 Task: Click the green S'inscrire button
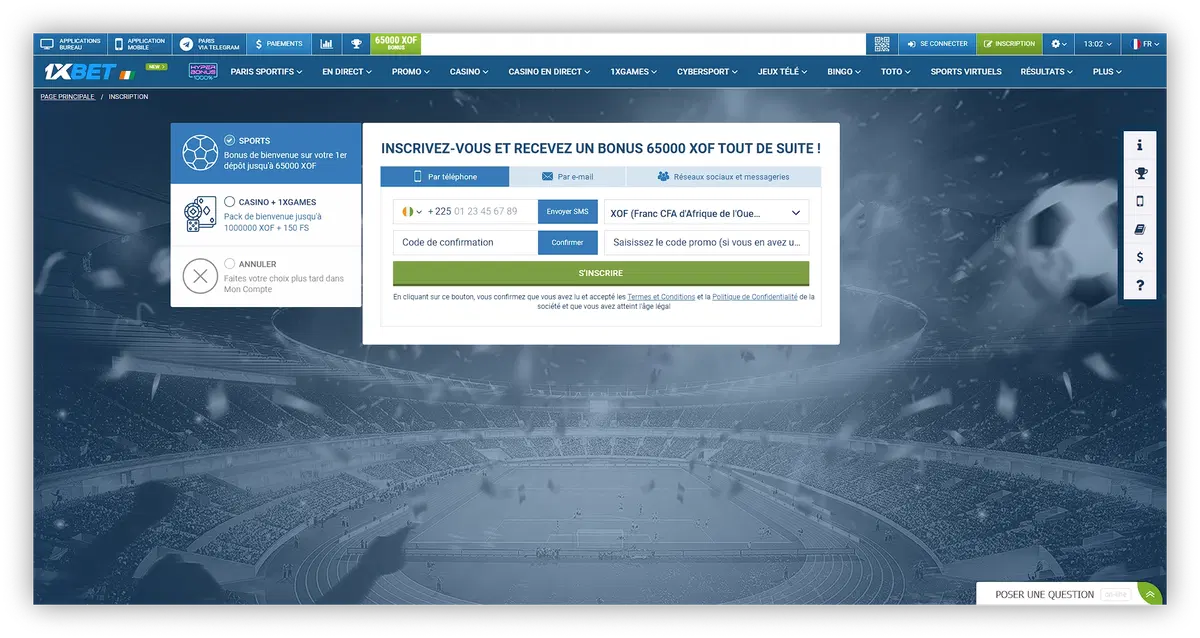point(601,273)
